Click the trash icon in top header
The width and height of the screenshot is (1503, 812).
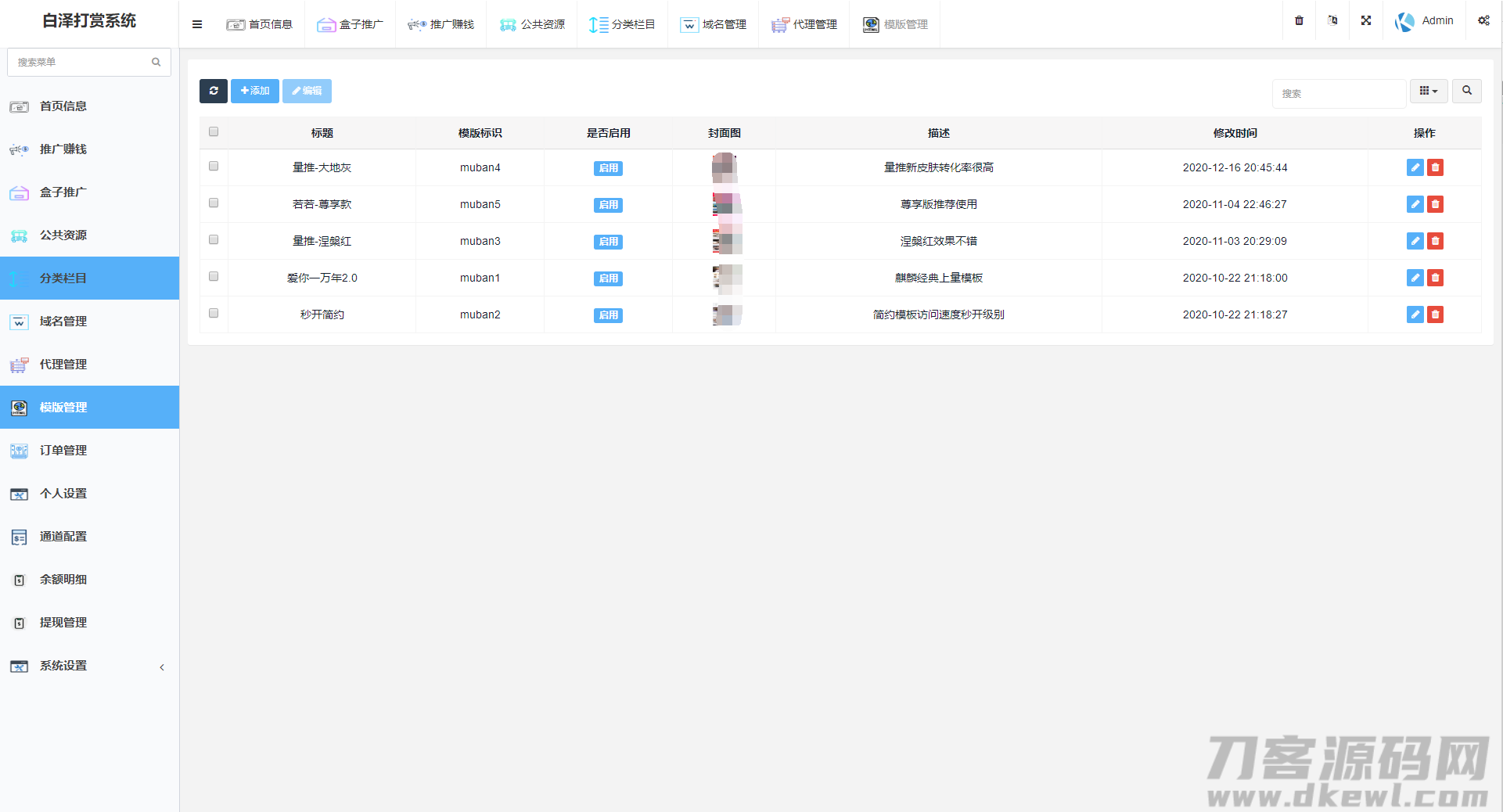pos(1299,21)
